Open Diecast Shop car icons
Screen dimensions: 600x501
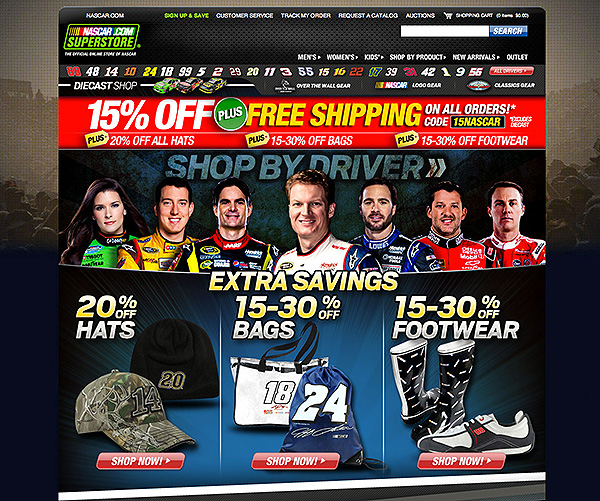tap(190, 85)
